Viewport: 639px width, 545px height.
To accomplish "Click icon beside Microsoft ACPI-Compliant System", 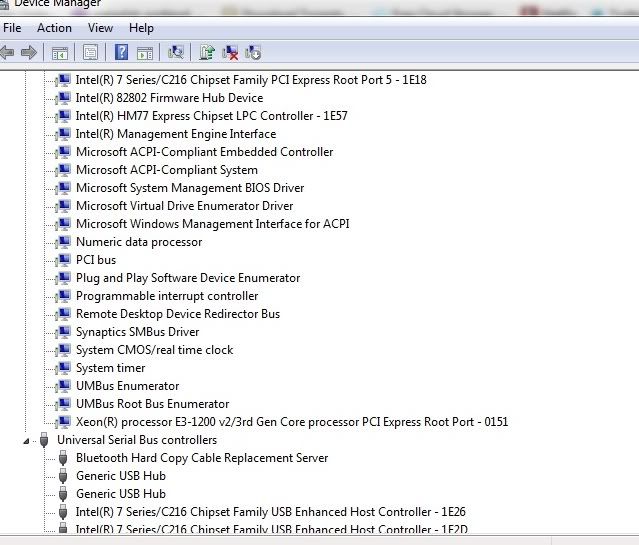I will point(64,170).
